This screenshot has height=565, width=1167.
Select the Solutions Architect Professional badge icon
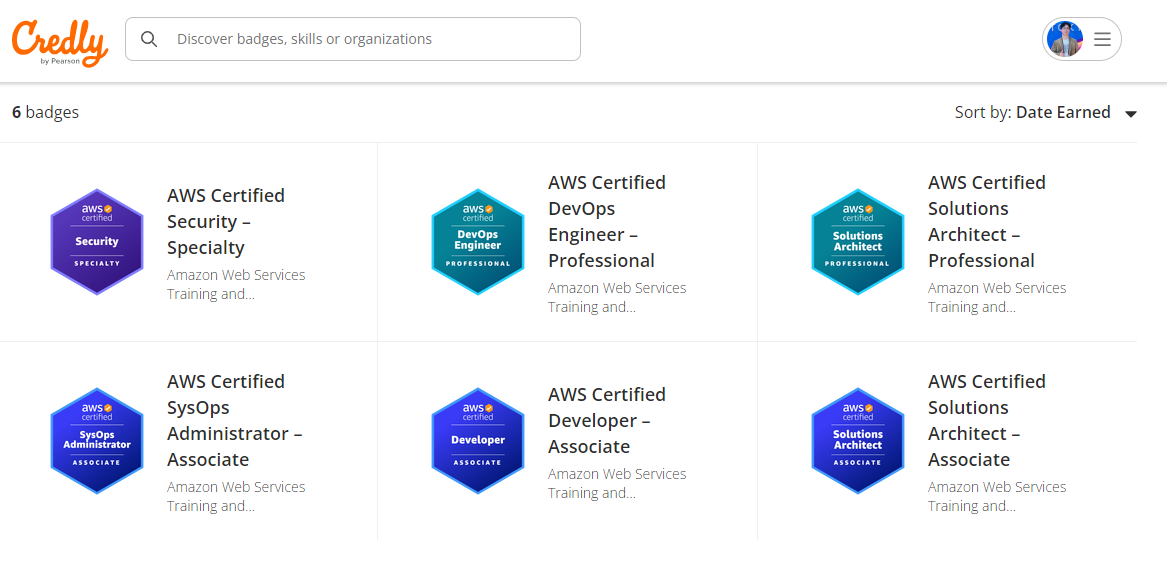[857, 242]
